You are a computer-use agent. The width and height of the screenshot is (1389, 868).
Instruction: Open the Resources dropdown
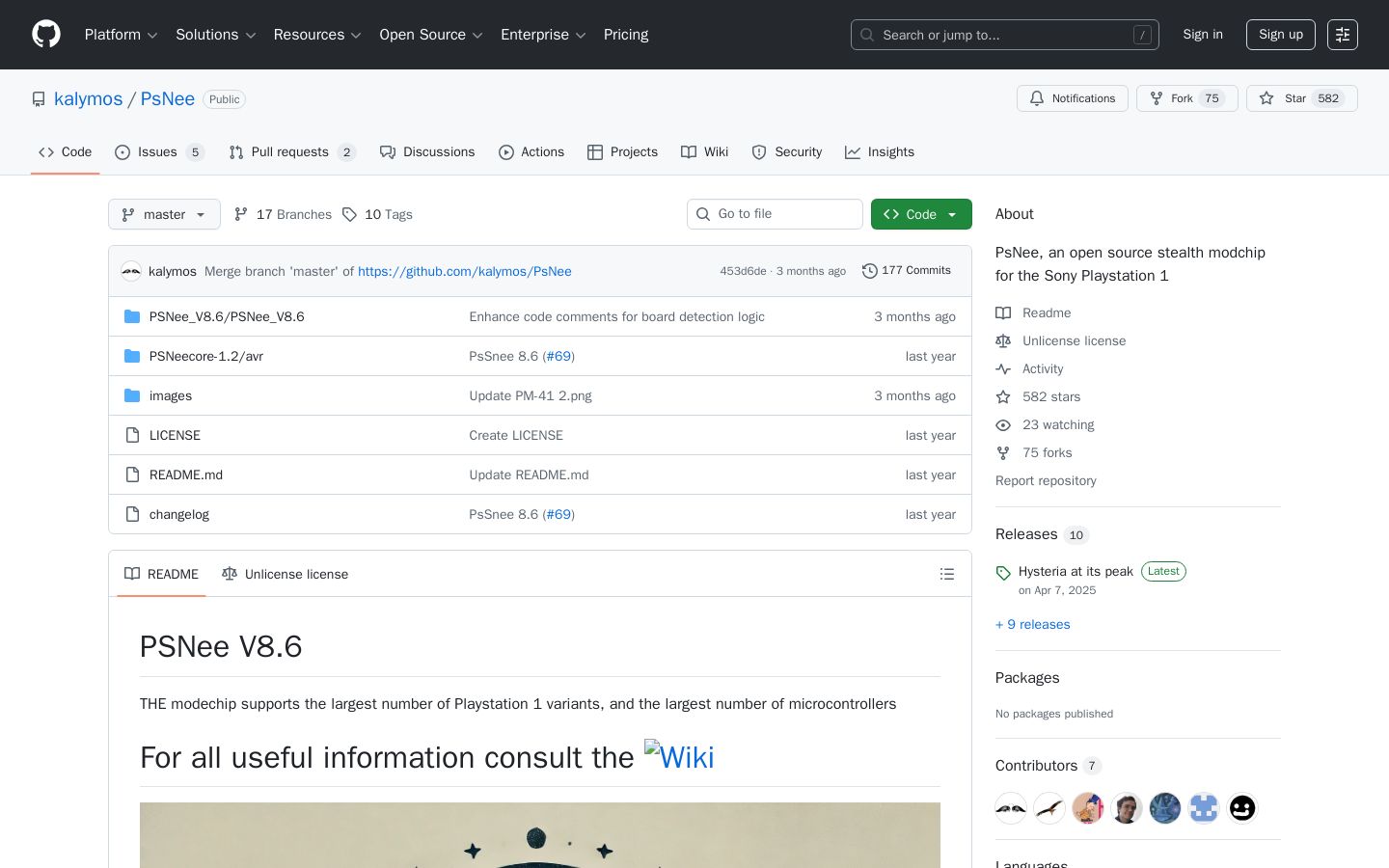(317, 35)
